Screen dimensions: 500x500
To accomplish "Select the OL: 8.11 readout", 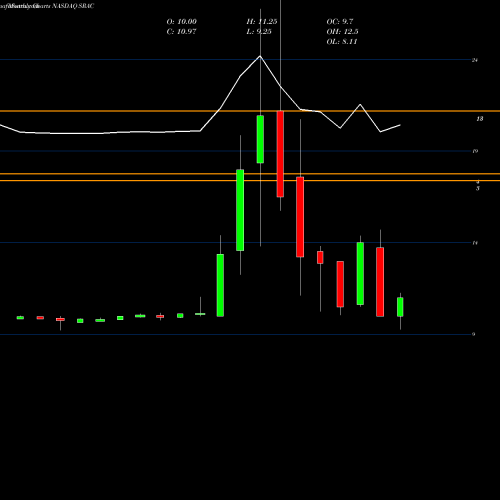I will 342,42.
